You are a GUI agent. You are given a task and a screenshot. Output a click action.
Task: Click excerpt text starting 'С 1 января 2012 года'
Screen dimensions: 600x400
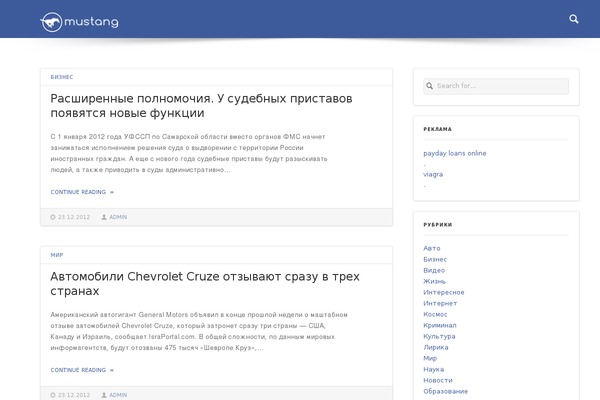click(189, 153)
